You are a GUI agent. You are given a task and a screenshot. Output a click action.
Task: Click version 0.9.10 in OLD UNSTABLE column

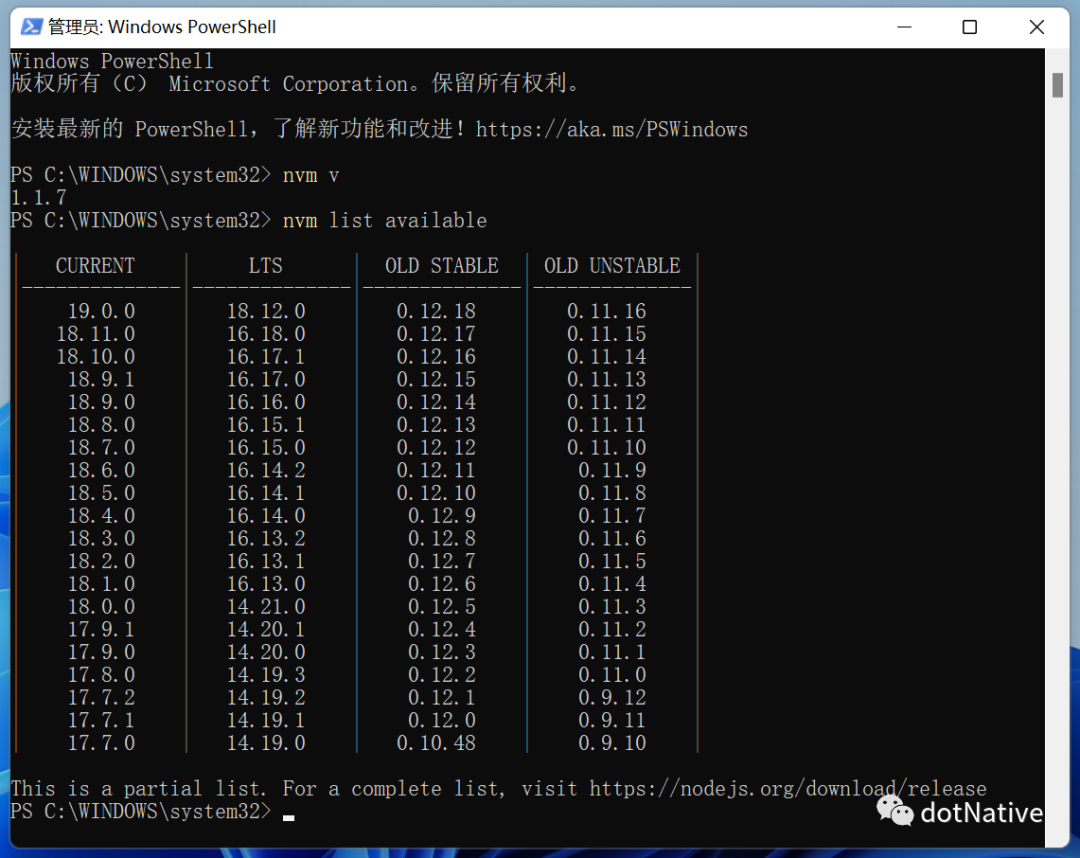click(x=612, y=743)
